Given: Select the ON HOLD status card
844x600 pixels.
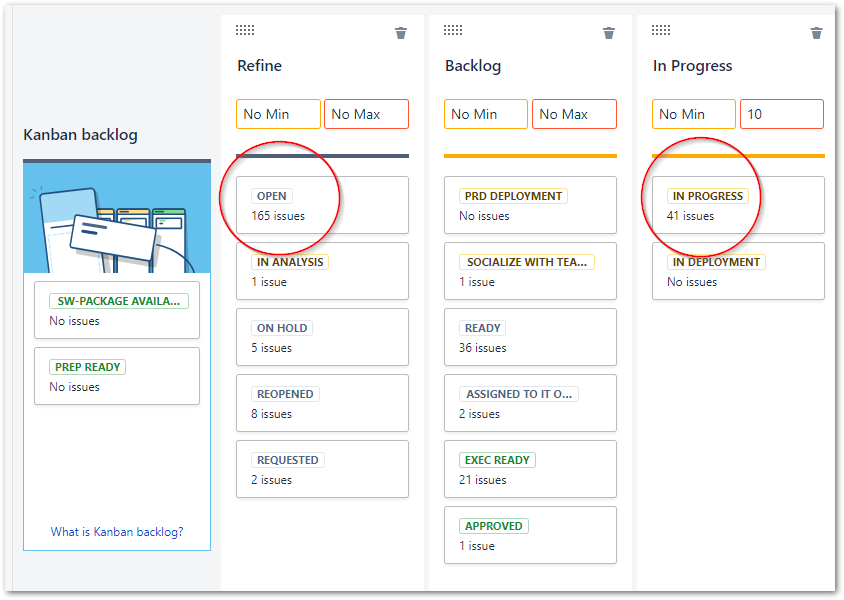Looking at the screenshot, I should pyautogui.click(x=322, y=337).
